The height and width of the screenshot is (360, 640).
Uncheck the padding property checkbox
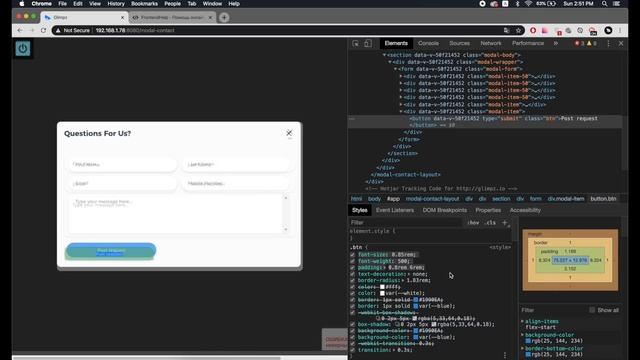[x=352, y=267]
